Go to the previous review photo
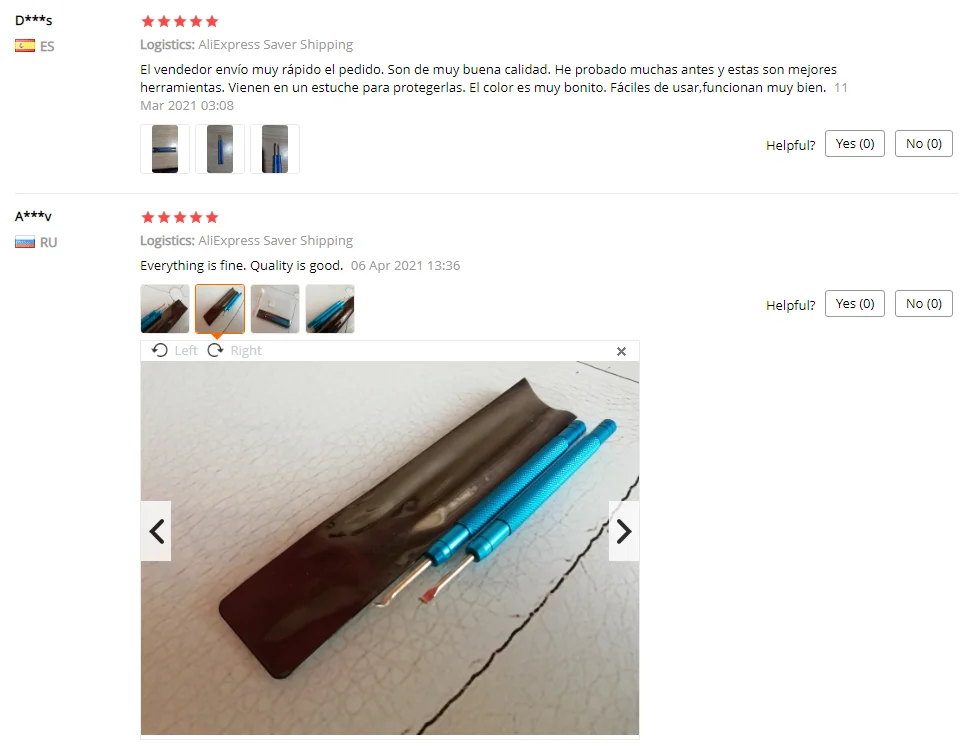 click(156, 531)
